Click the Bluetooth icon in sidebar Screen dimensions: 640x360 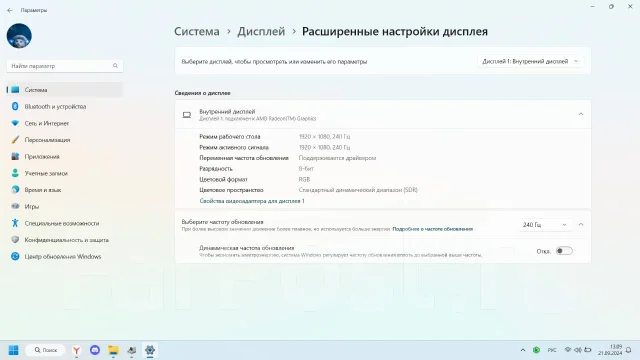[x=16, y=107]
